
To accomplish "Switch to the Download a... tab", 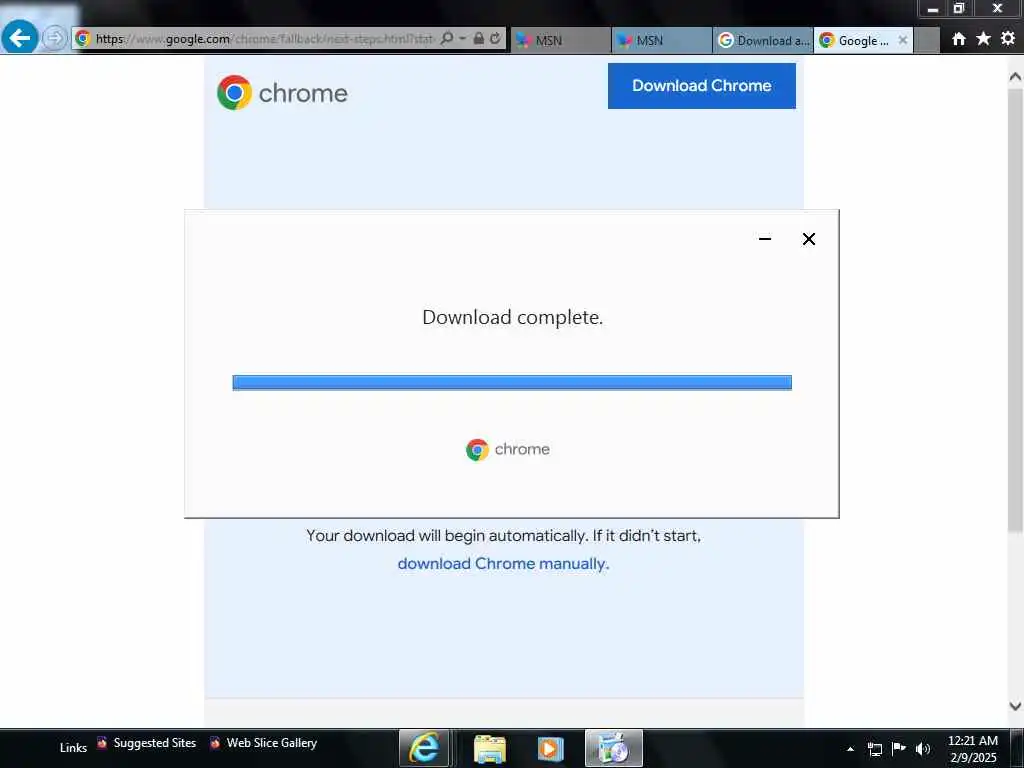I will (x=763, y=40).
